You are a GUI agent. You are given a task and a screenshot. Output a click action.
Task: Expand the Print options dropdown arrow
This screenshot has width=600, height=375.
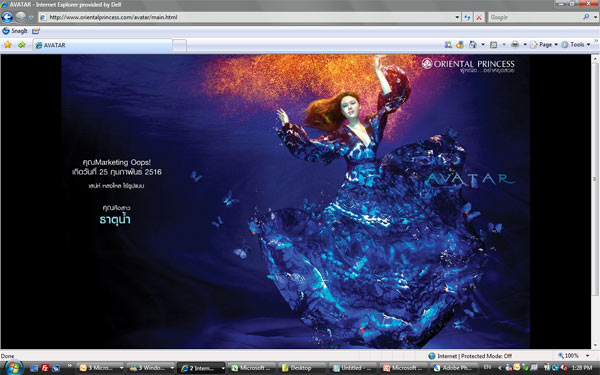[x=525, y=45]
